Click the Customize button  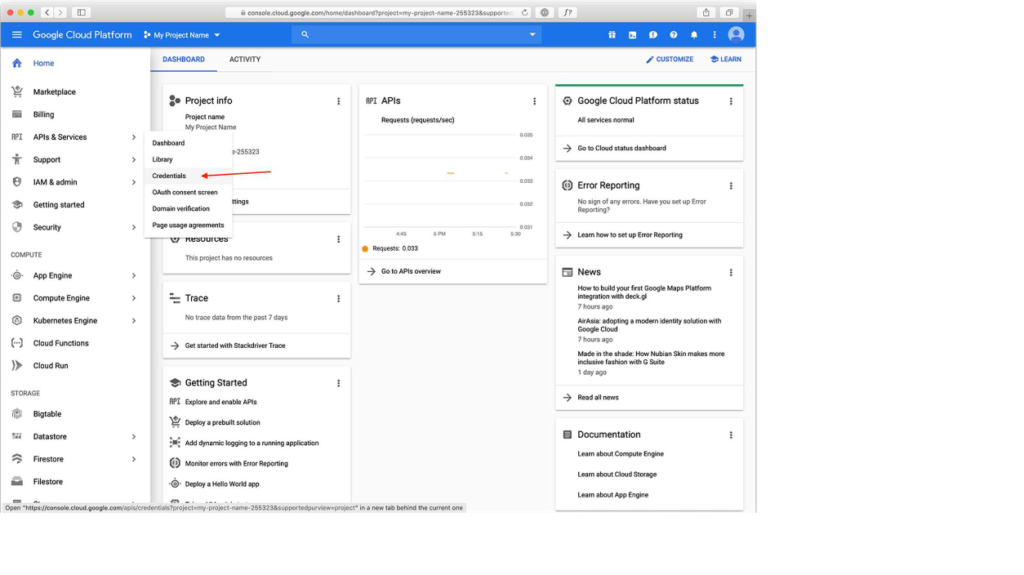tap(670, 59)
